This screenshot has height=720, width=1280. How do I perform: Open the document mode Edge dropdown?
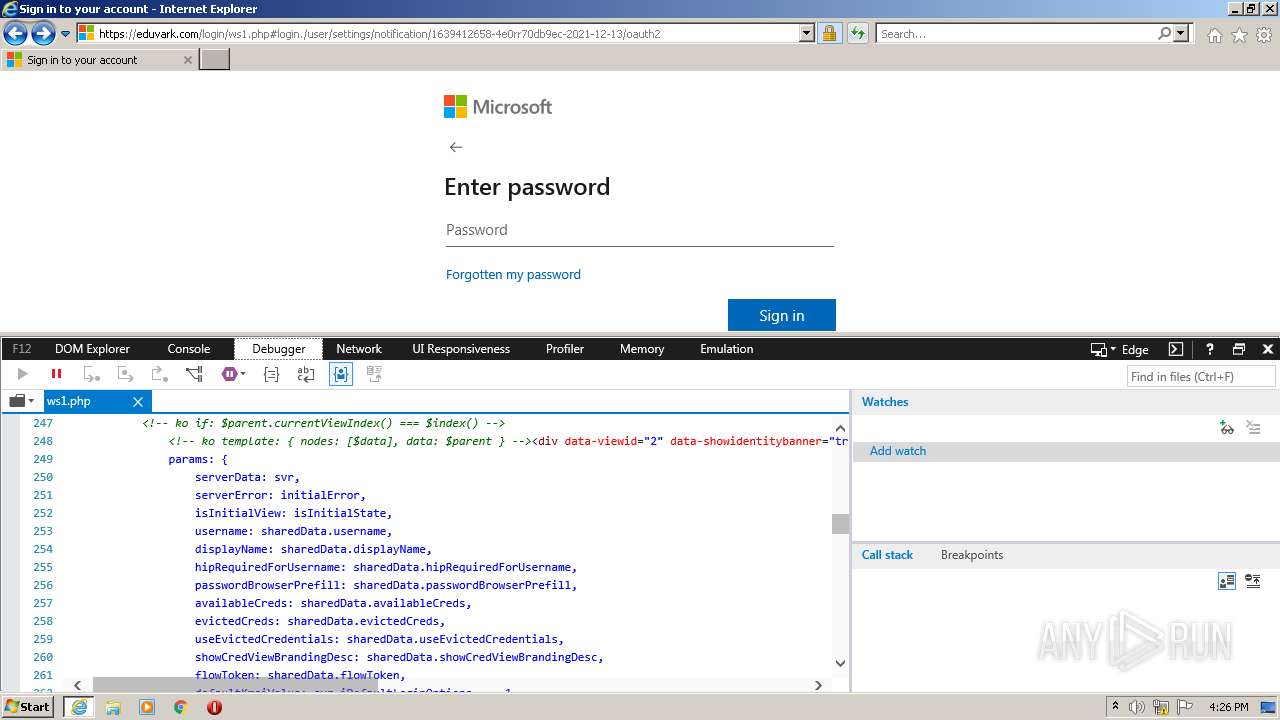coord(1120,349)
